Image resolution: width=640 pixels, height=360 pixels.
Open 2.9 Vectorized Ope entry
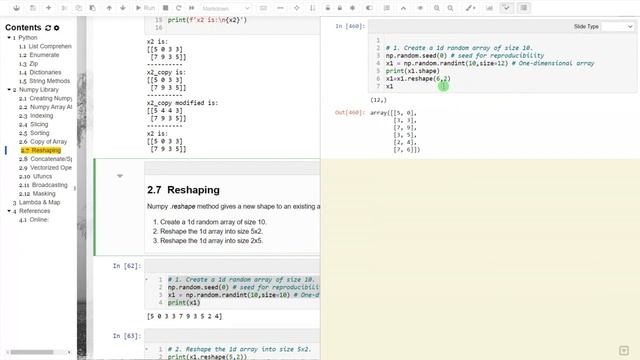45,168
